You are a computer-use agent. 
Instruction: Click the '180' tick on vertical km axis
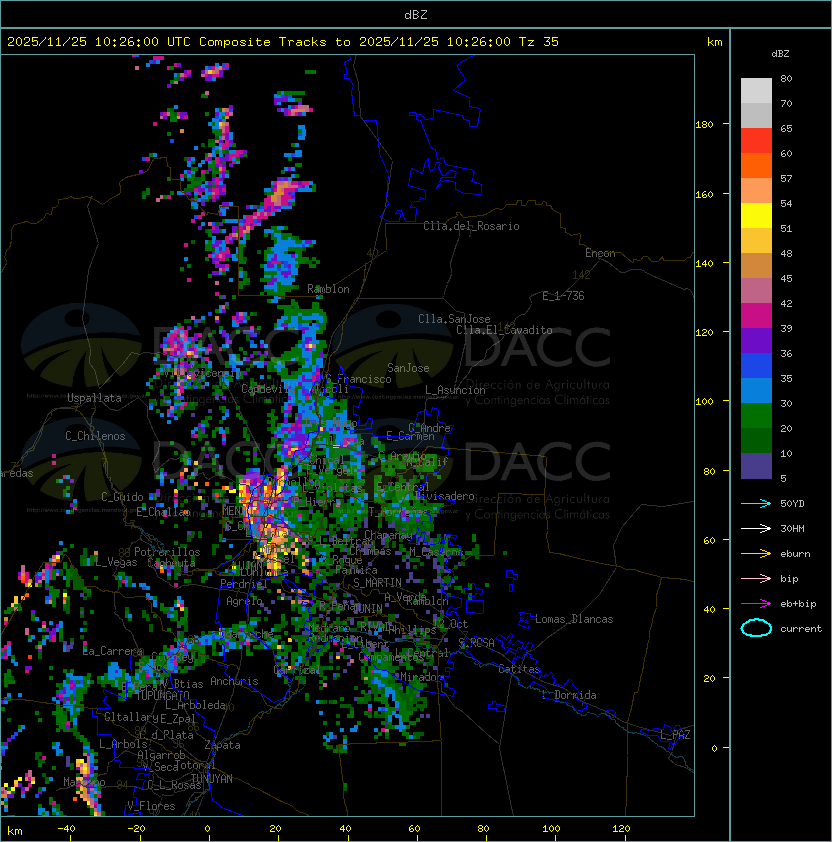click(x=704, y=125)
